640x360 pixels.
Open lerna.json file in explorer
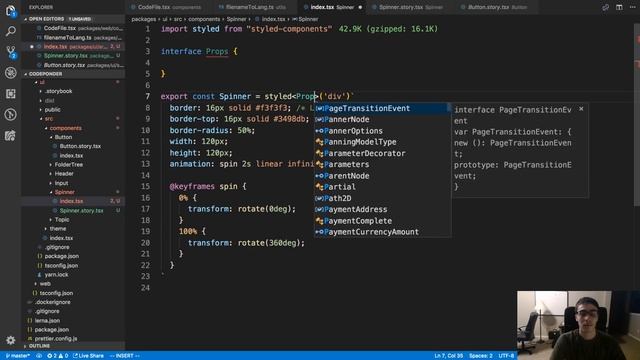(73, 320)
